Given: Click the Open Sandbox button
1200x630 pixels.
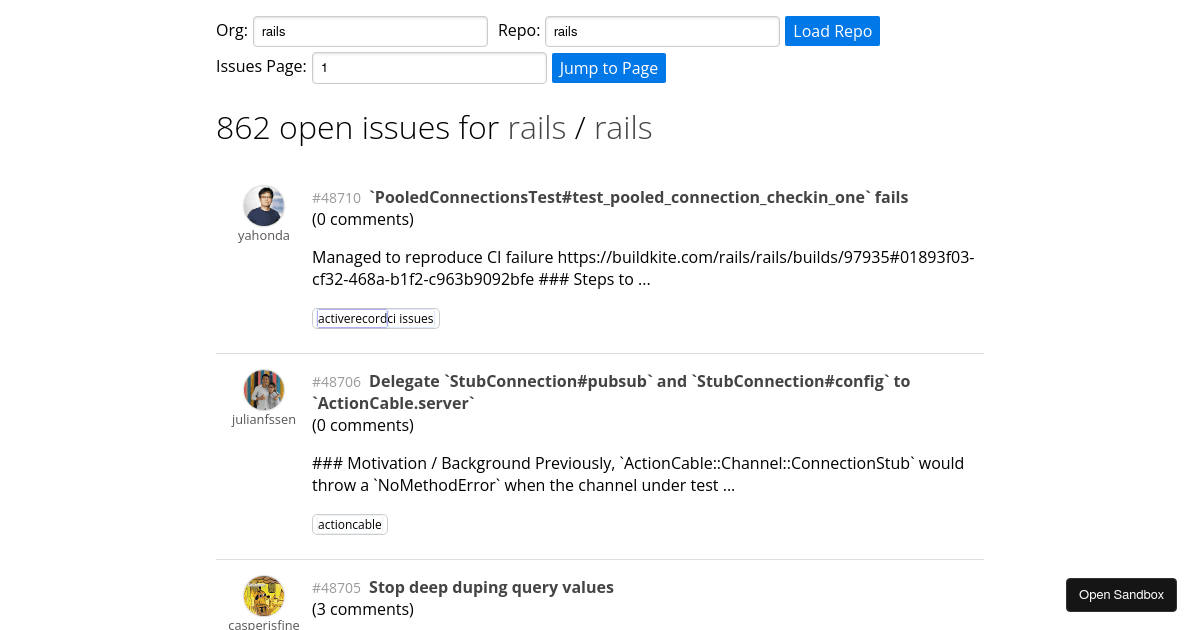Looking at the screenshot, I should point(1121,594).
